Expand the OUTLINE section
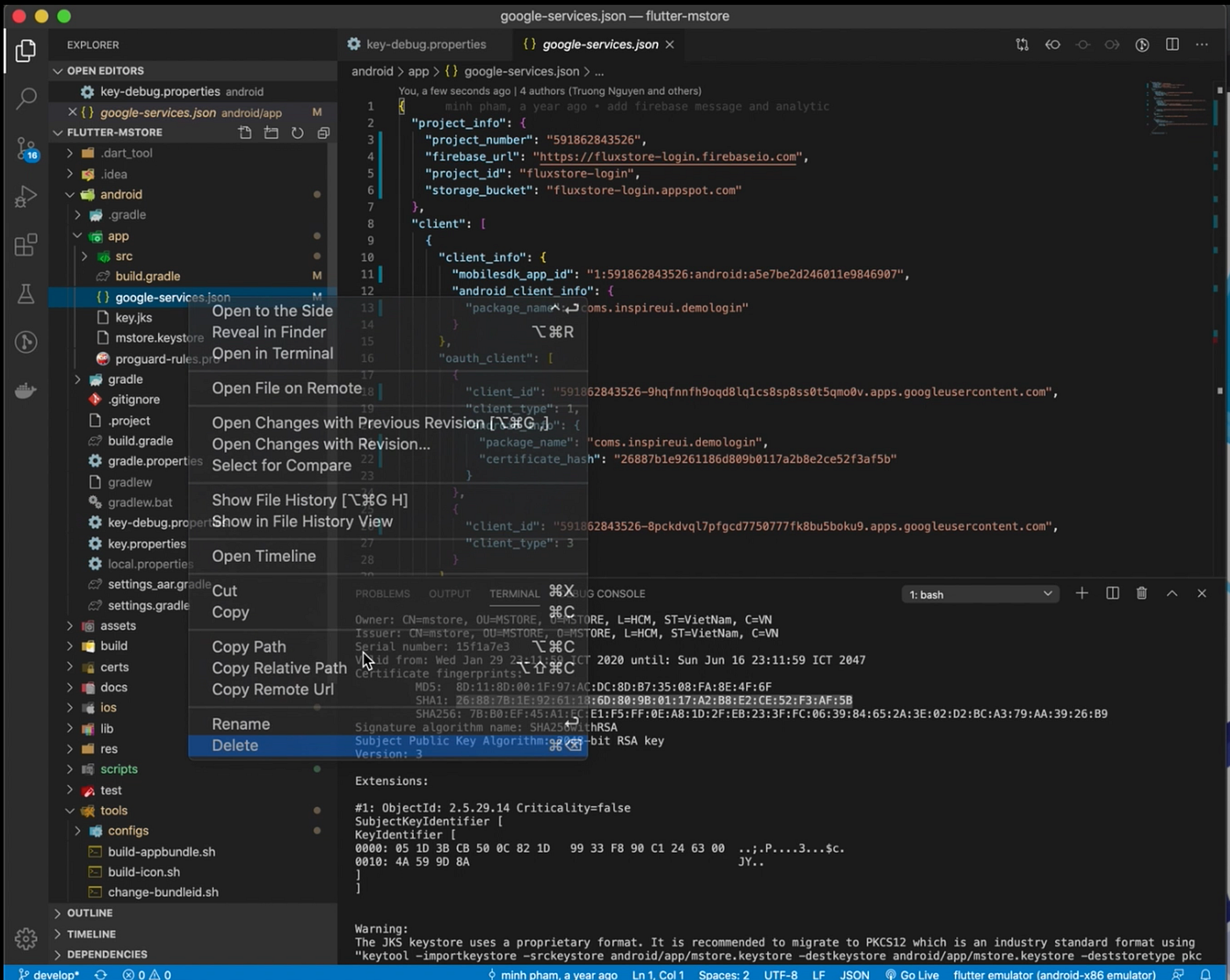Viewport: 1230px width, 980px height. [90, 913]
